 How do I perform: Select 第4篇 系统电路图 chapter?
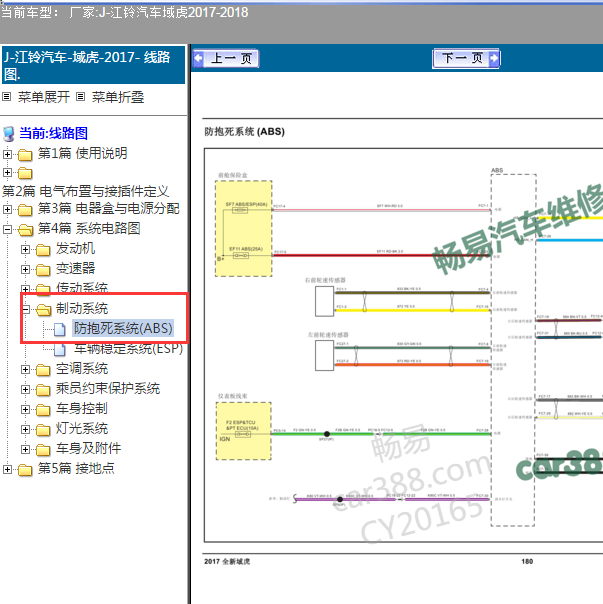pos(89,228)
